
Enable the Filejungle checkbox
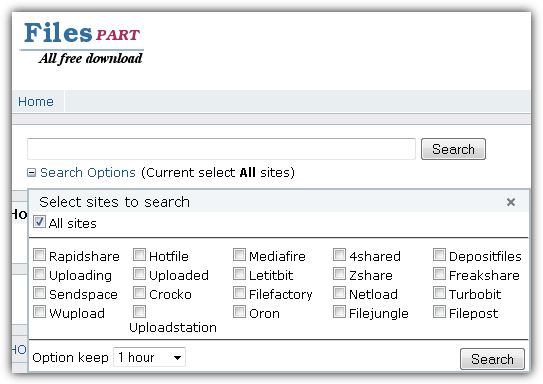click(339, 312)
